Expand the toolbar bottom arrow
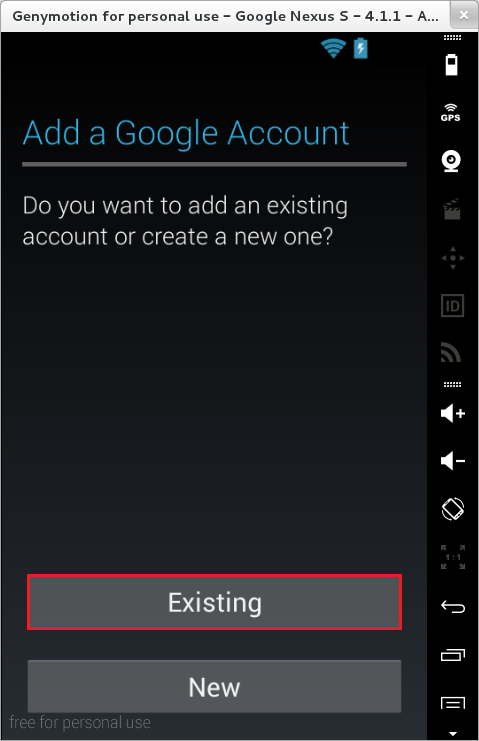The height and width of the screenshot is (741, 479). (453, 733)
